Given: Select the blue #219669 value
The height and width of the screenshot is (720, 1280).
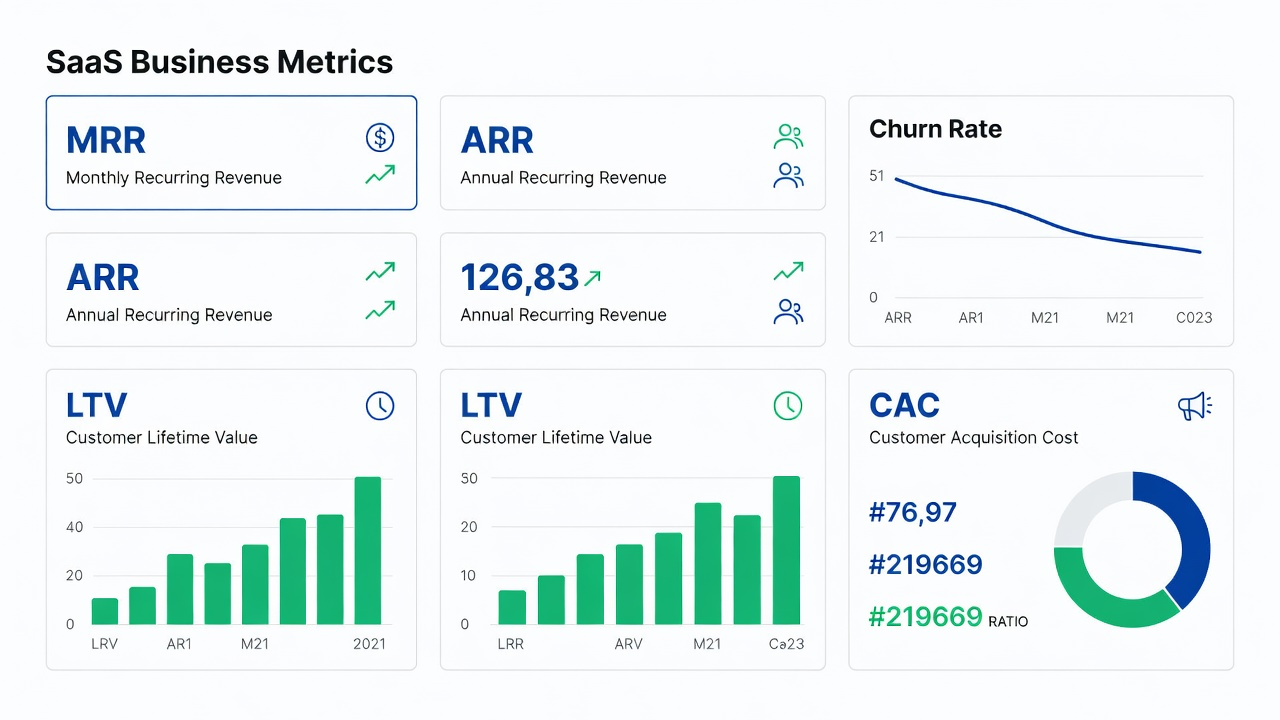Looking at the screenshot, I should pyautogui.click(x=926, y=565).
